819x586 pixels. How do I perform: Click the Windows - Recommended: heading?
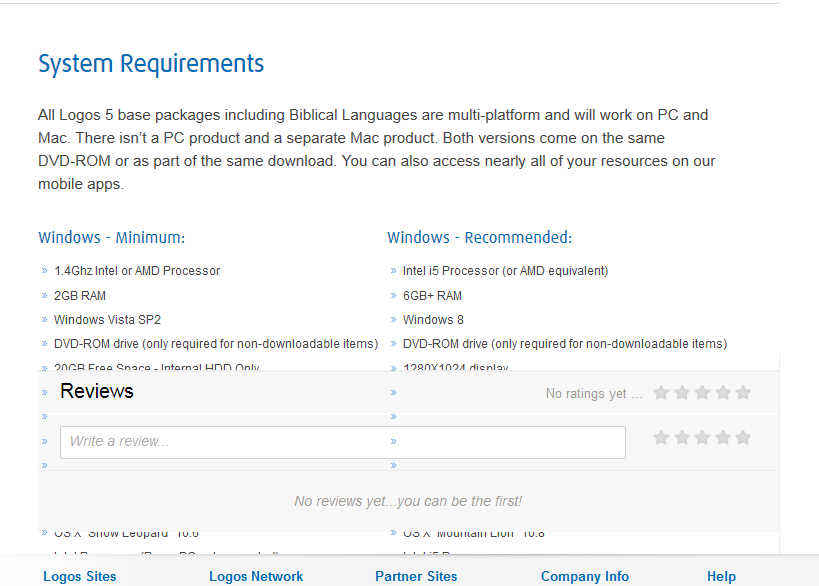coord(479,238)
